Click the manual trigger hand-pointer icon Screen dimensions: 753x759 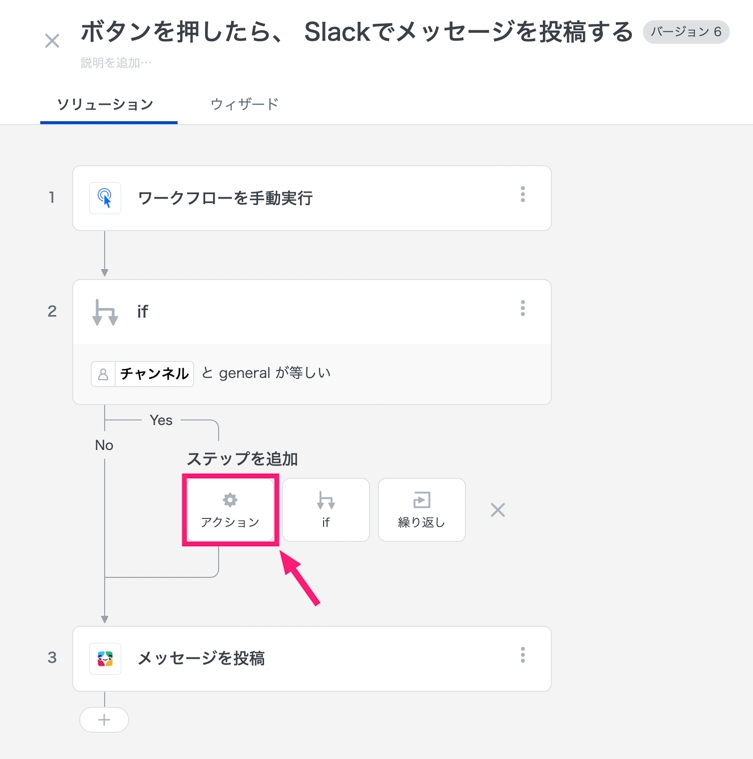pos(105,198)
